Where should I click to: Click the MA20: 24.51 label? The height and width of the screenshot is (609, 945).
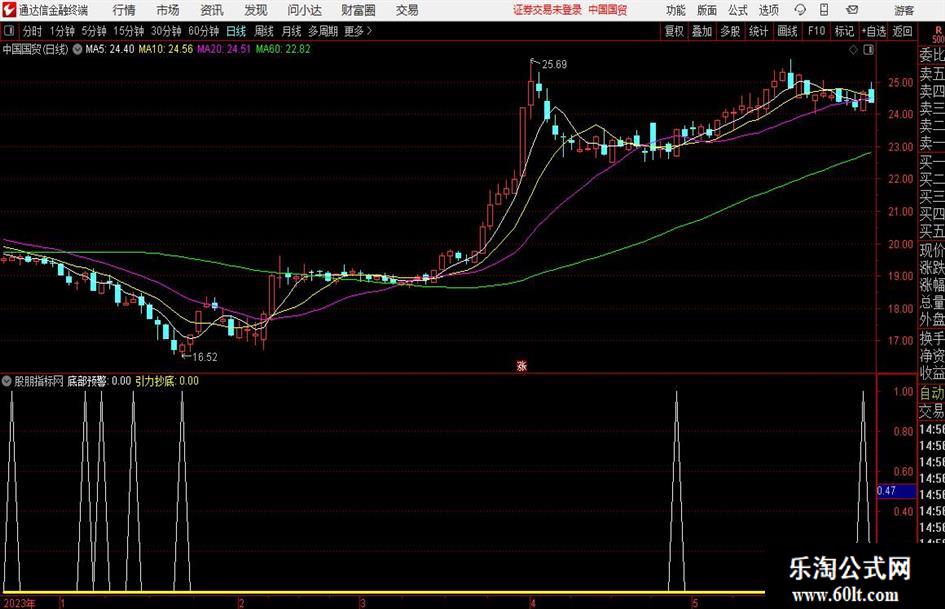(x=224, y=49)
